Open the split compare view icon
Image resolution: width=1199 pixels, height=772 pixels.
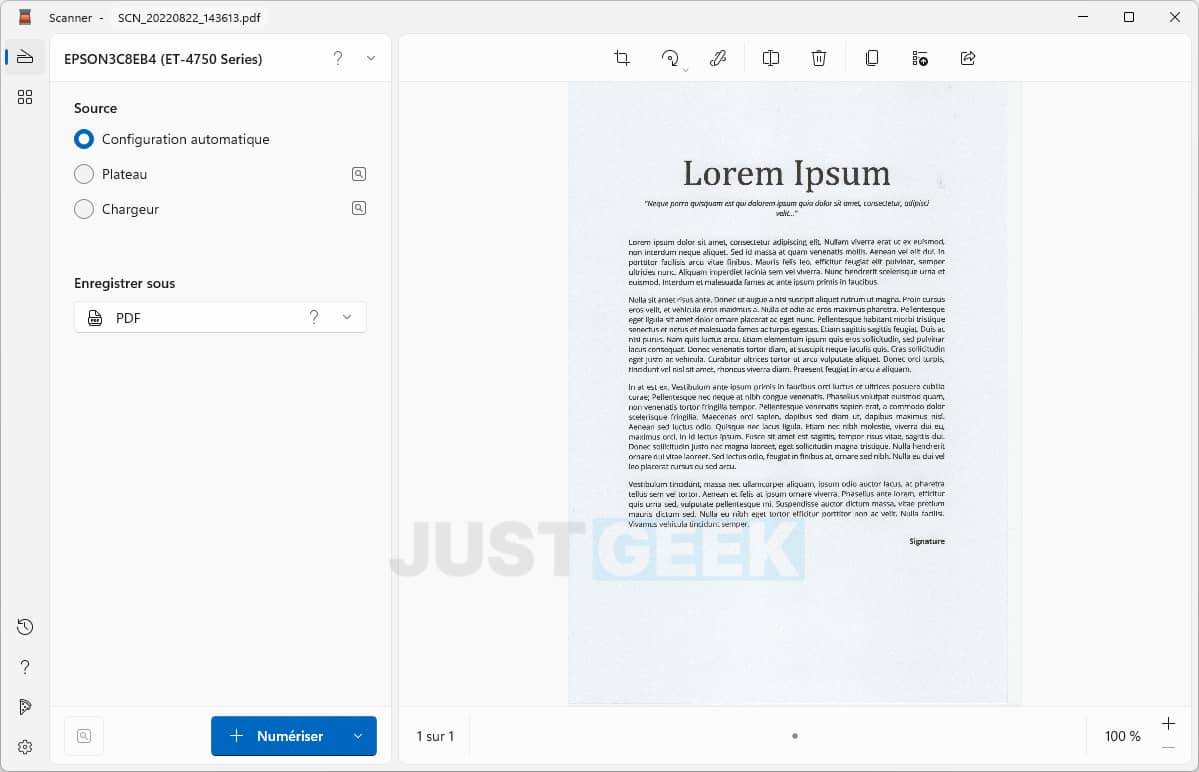pos(771,58)
